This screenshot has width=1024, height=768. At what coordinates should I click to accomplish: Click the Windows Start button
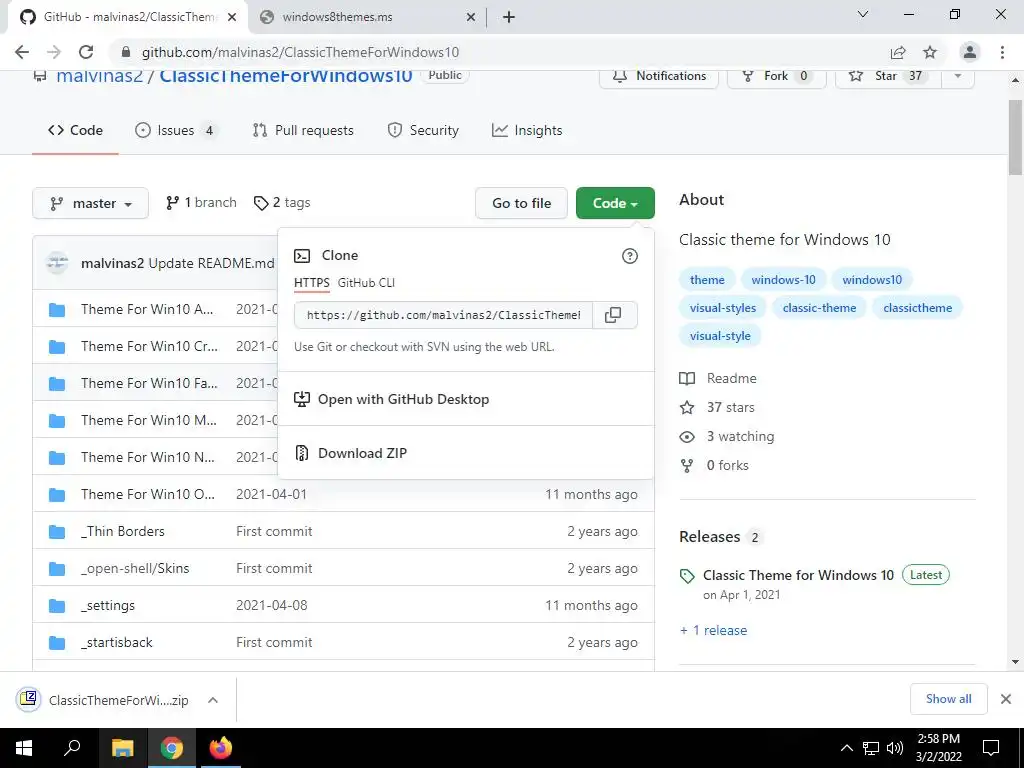tap(24, 748)
